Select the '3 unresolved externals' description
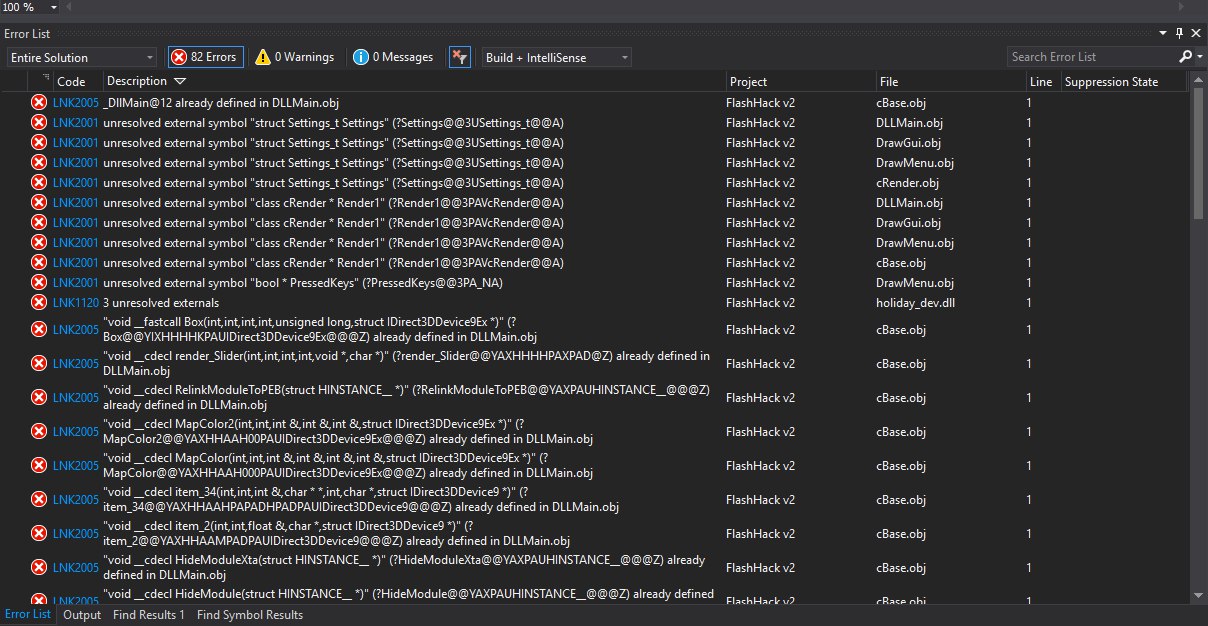Screen dimensions: 1208x626 (x=161, y=302)
